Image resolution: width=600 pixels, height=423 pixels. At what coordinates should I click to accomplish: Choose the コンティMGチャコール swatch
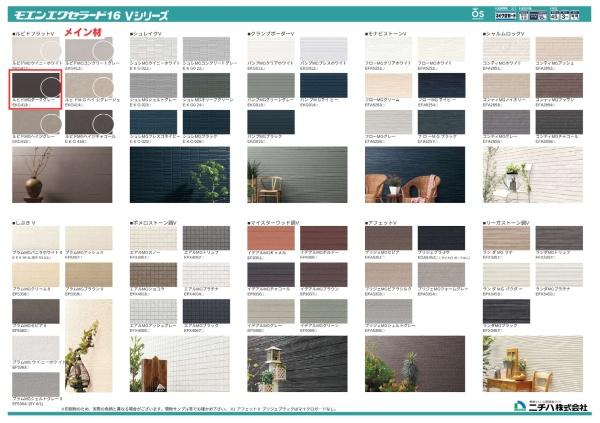coord(559,122)
